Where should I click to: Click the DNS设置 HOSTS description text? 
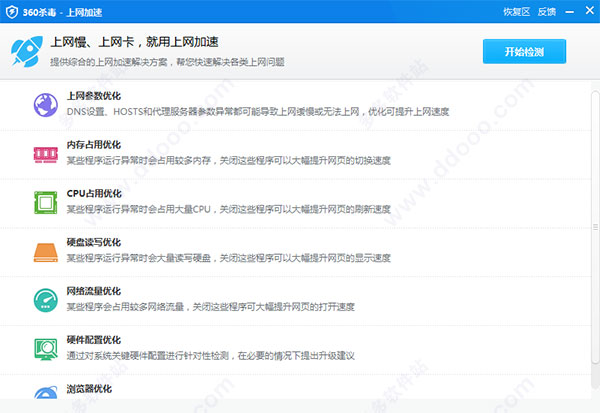click(258, 112)
